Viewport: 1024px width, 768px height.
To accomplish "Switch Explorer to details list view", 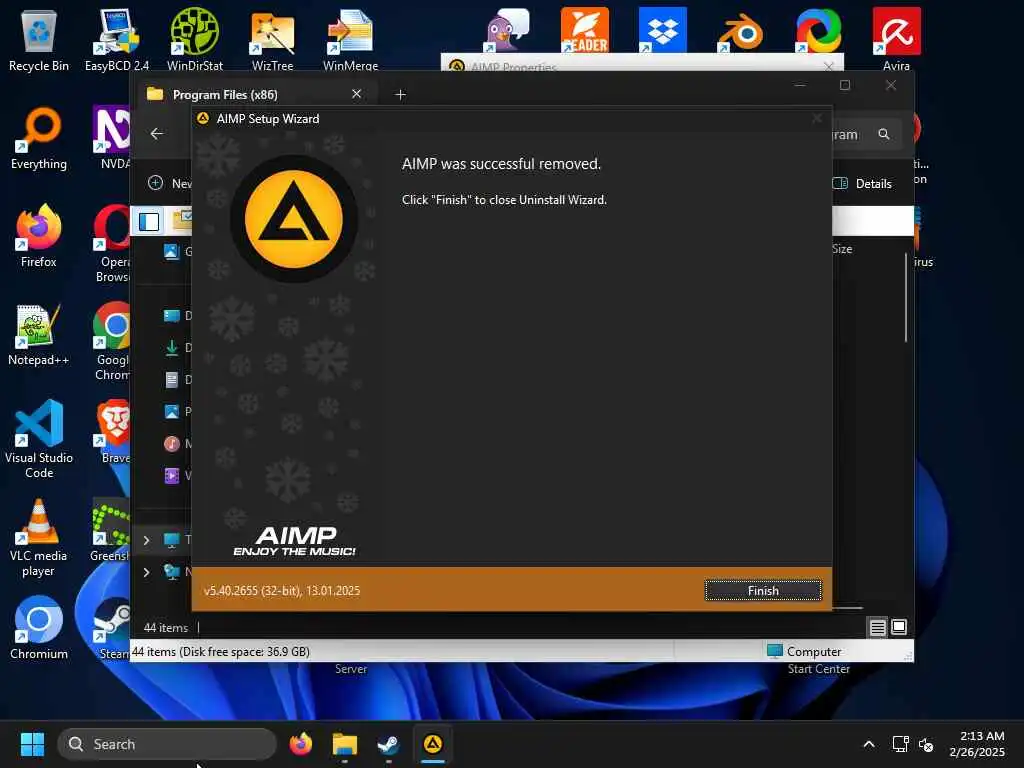I will 878,628.
